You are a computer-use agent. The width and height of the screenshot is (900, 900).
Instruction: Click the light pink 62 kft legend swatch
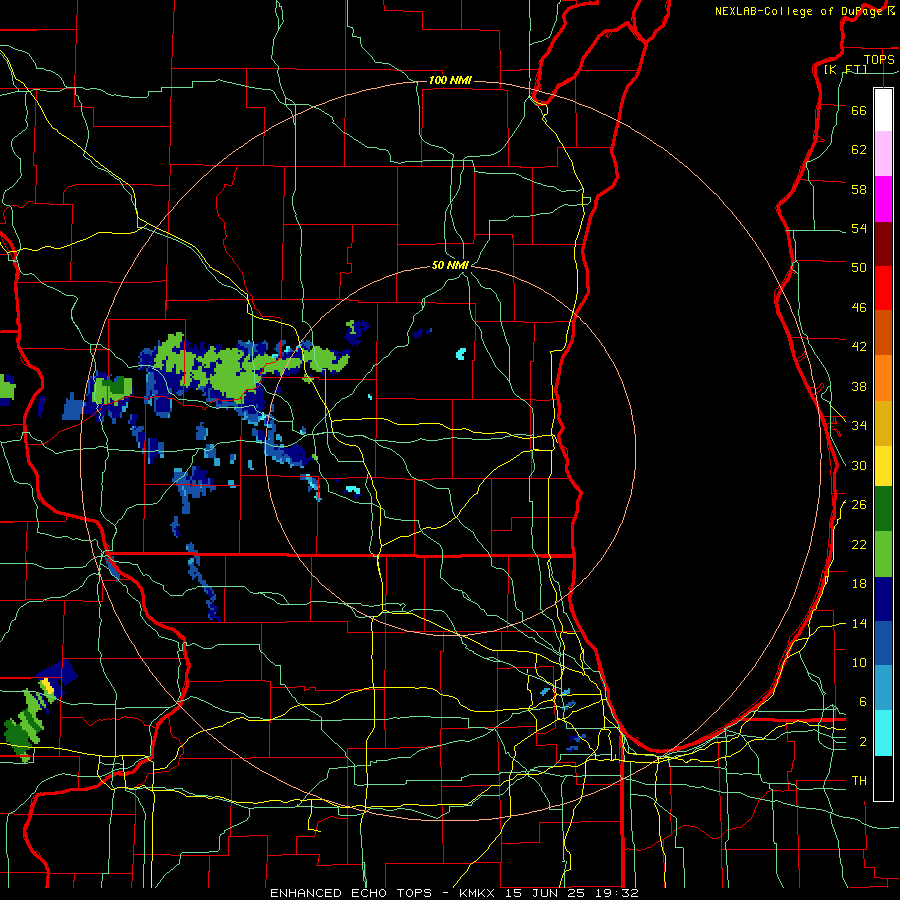click(883, 154)
